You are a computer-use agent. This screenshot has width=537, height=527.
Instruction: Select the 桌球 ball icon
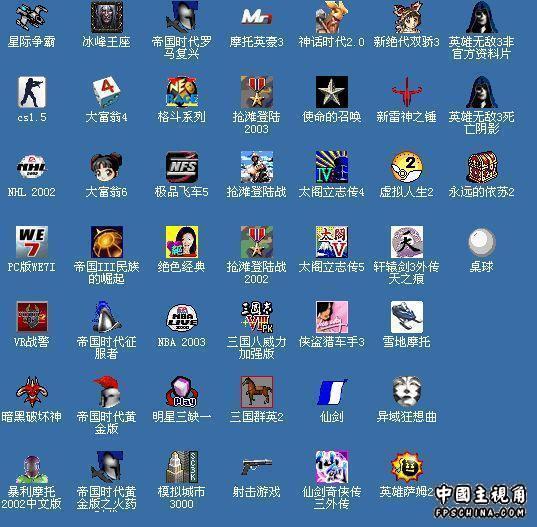[482, 242]
